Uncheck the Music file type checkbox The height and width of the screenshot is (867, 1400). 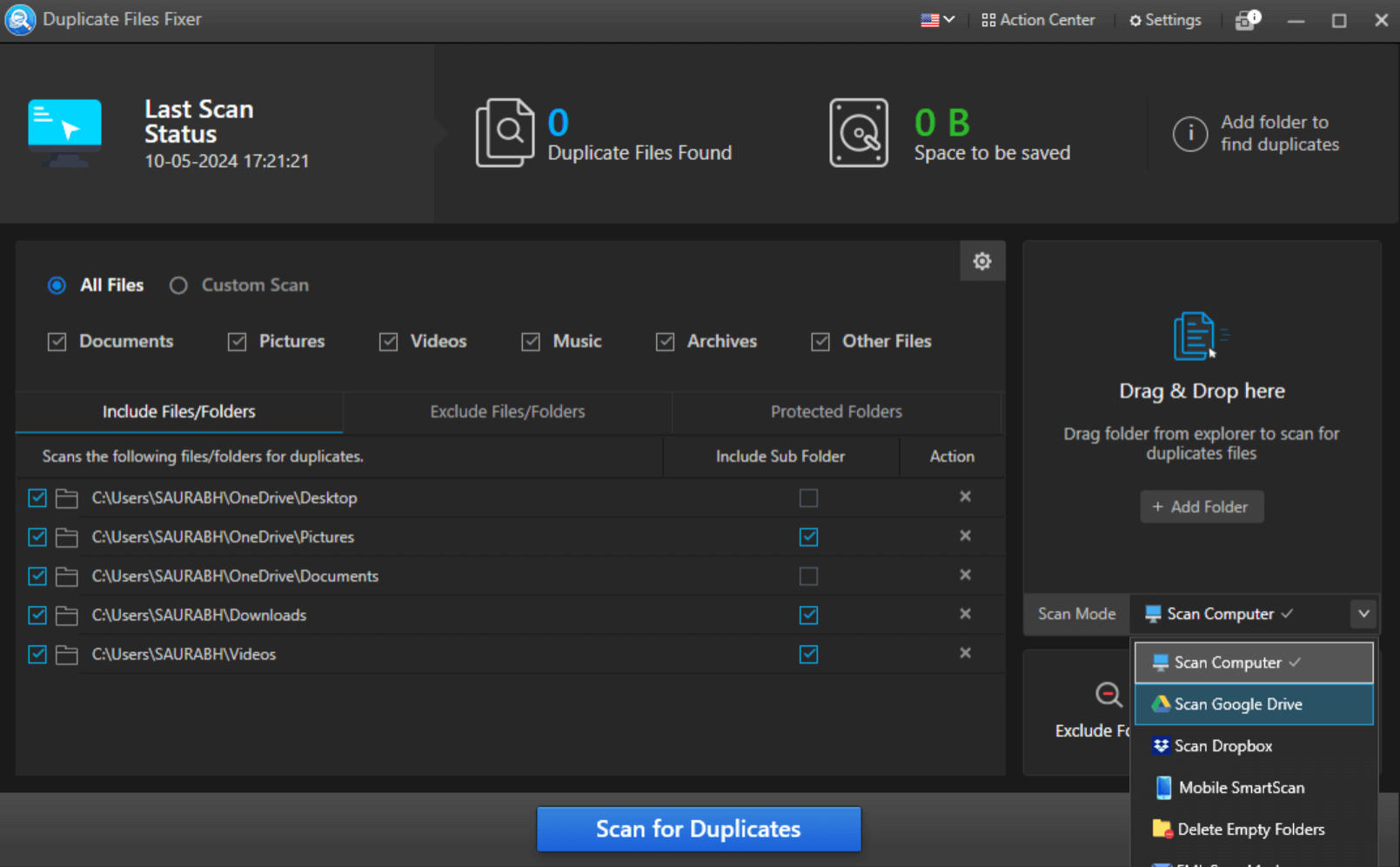(531, 342)
